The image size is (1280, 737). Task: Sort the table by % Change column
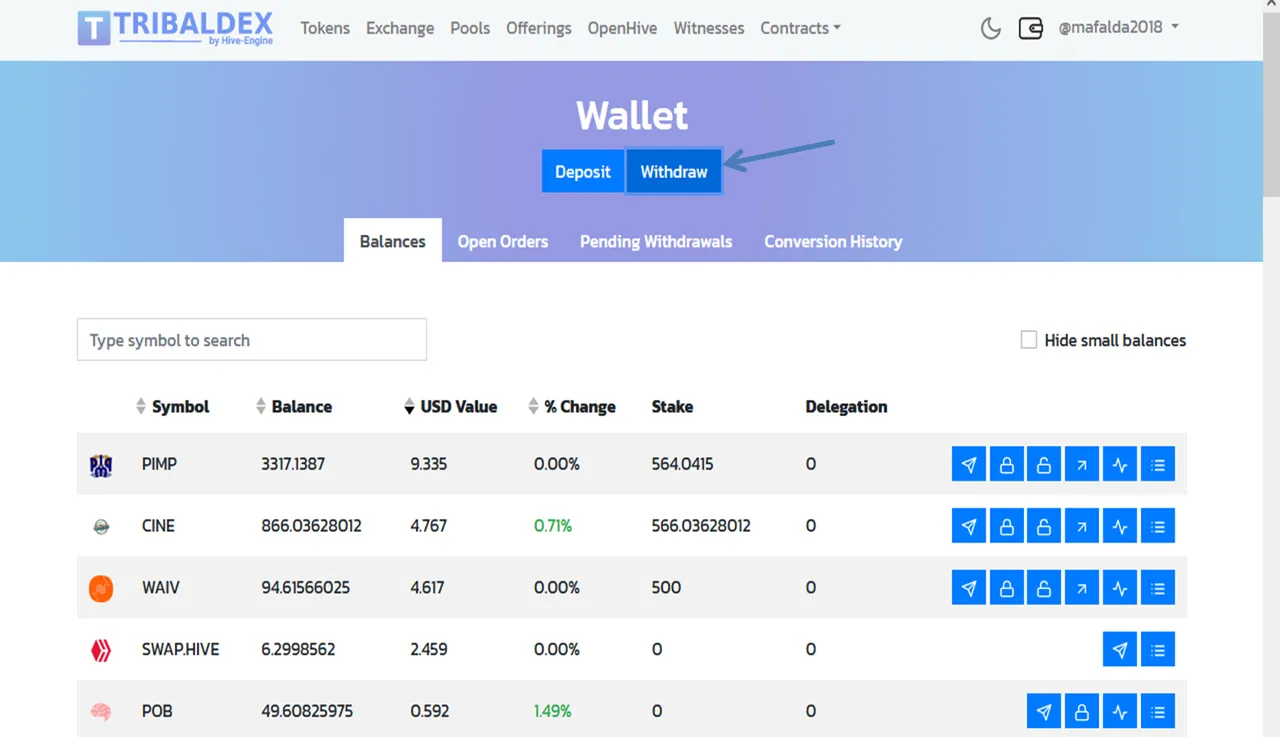(x=572, y=407)
